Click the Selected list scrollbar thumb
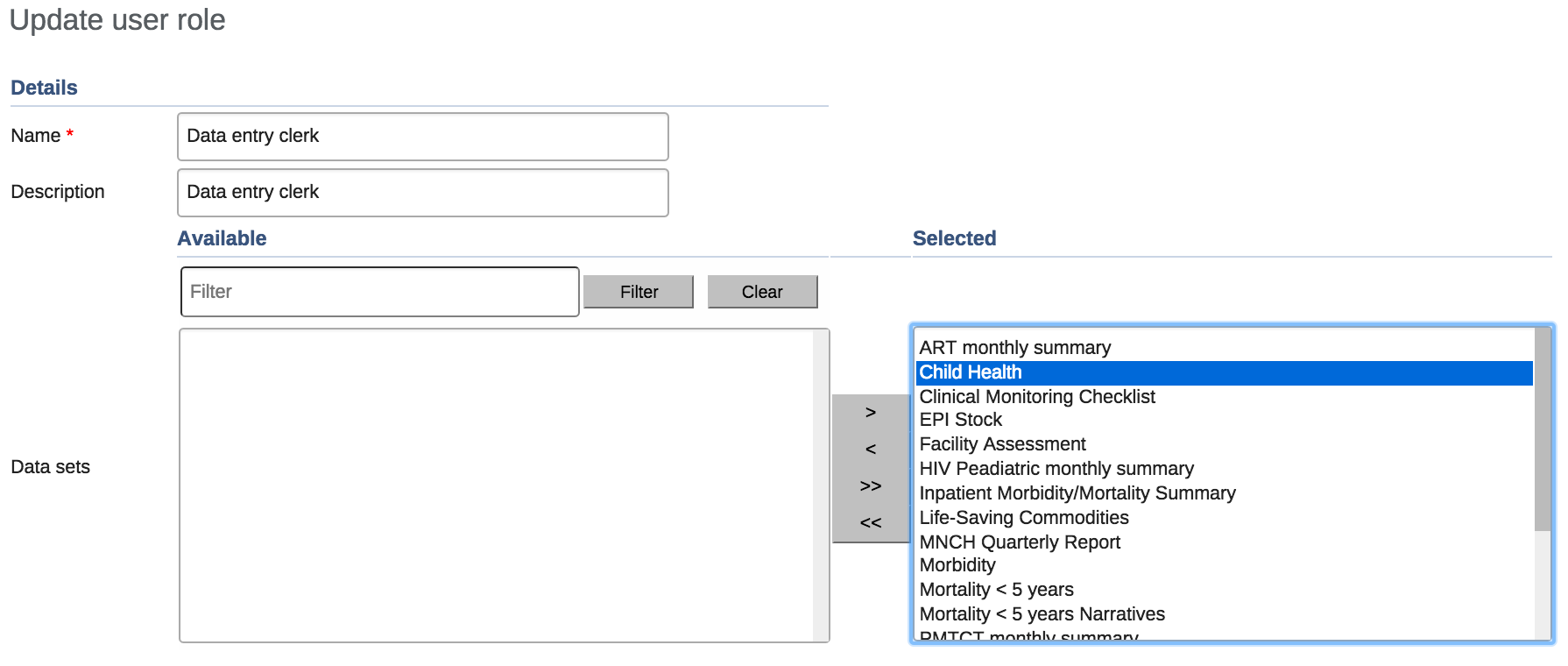This screenshot has height=666, width=1568. (1543, 429)
